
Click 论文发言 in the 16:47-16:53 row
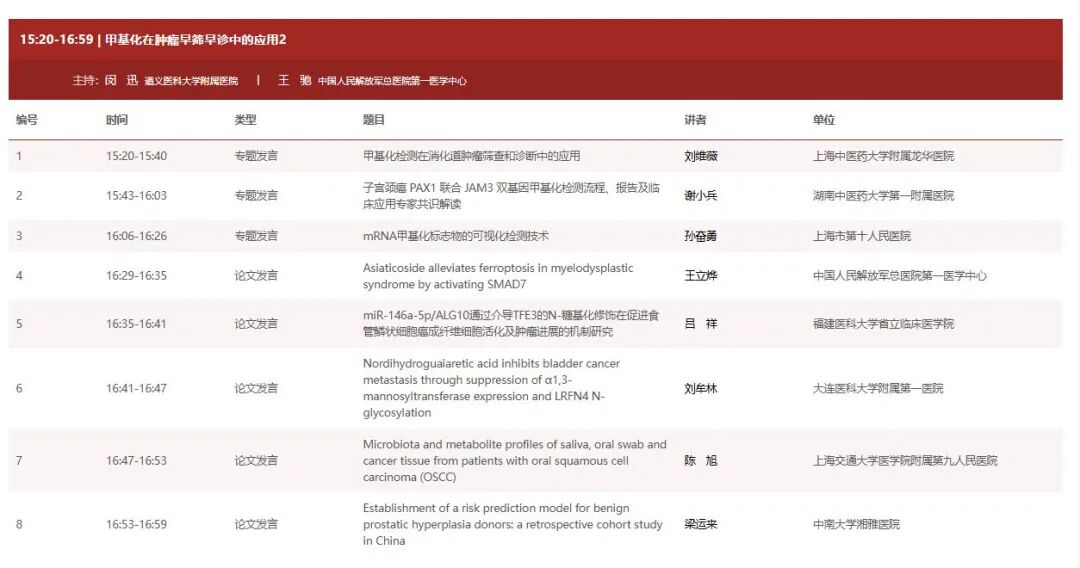[x=256, y=461]
